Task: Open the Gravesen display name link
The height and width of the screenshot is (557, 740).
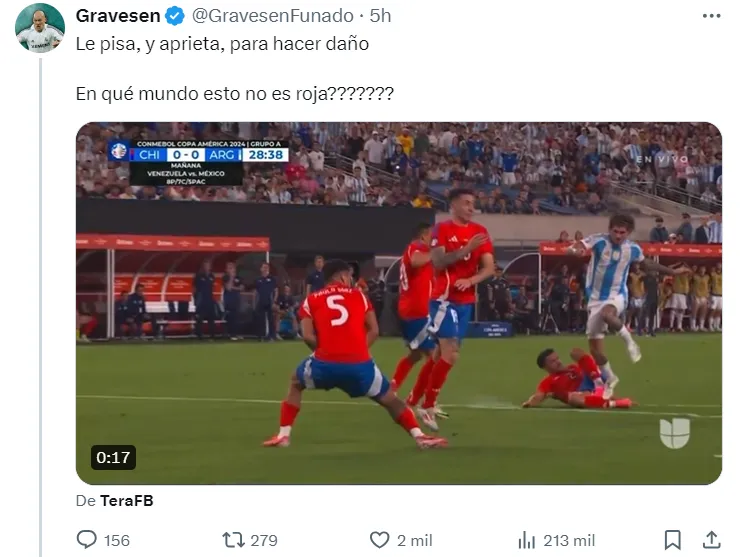Action: coord(118,16)
